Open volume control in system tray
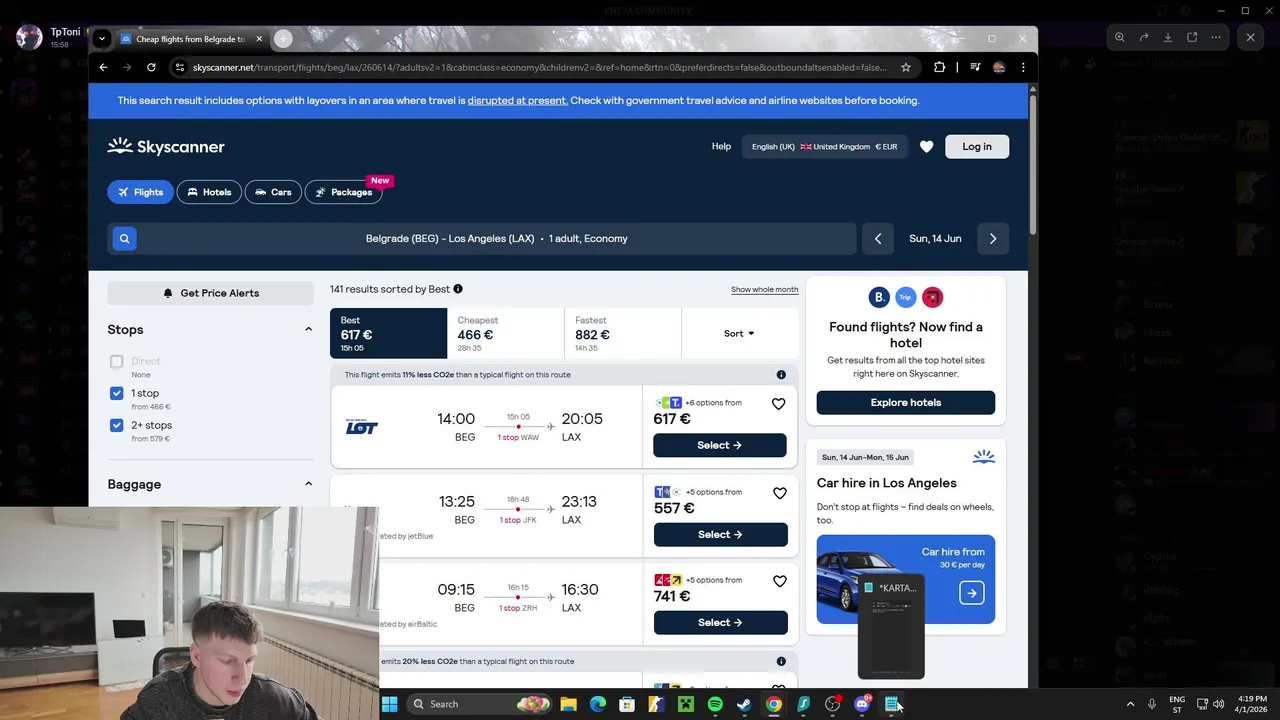 (1218, 704)
